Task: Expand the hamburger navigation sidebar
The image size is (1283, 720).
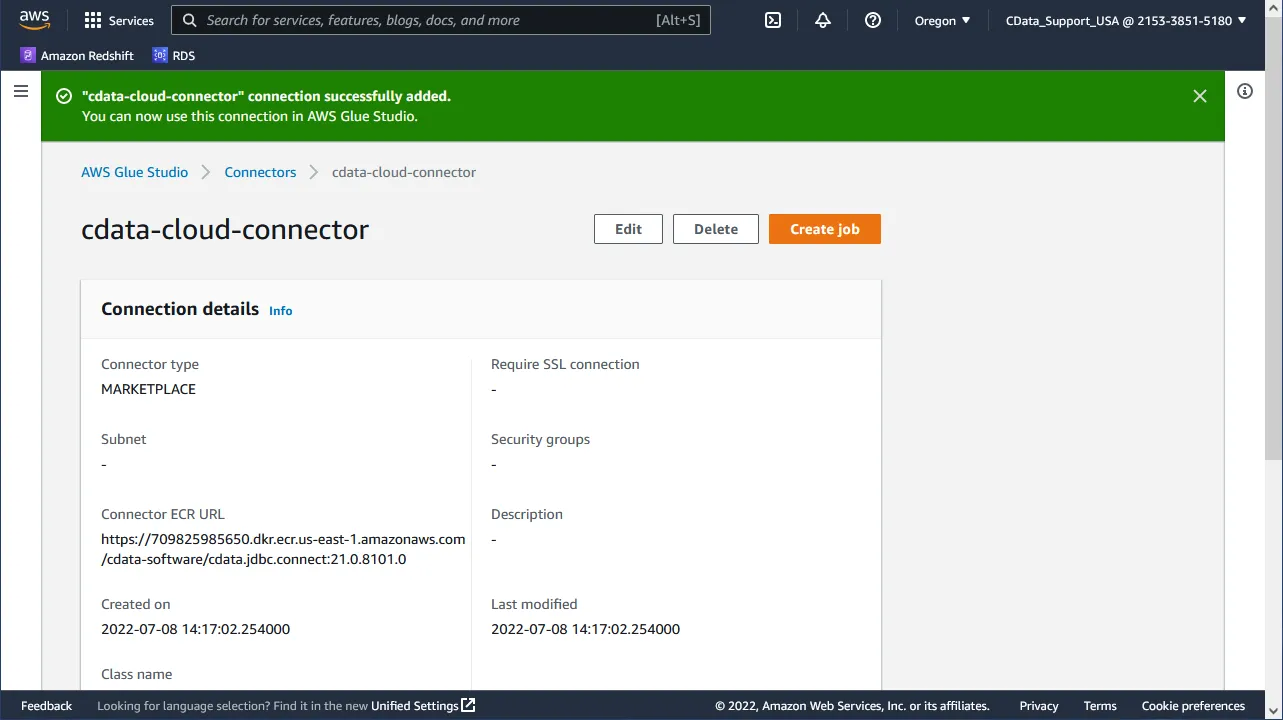Action: [x=21, y=90]
